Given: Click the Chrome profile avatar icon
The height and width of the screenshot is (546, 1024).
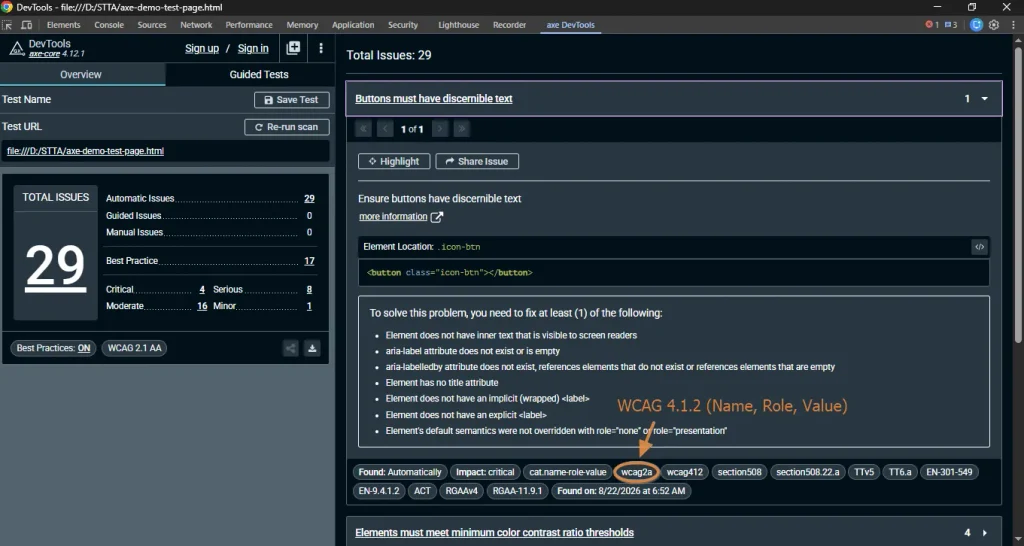Looking at the screenshot, I should (x=976, y=25).
